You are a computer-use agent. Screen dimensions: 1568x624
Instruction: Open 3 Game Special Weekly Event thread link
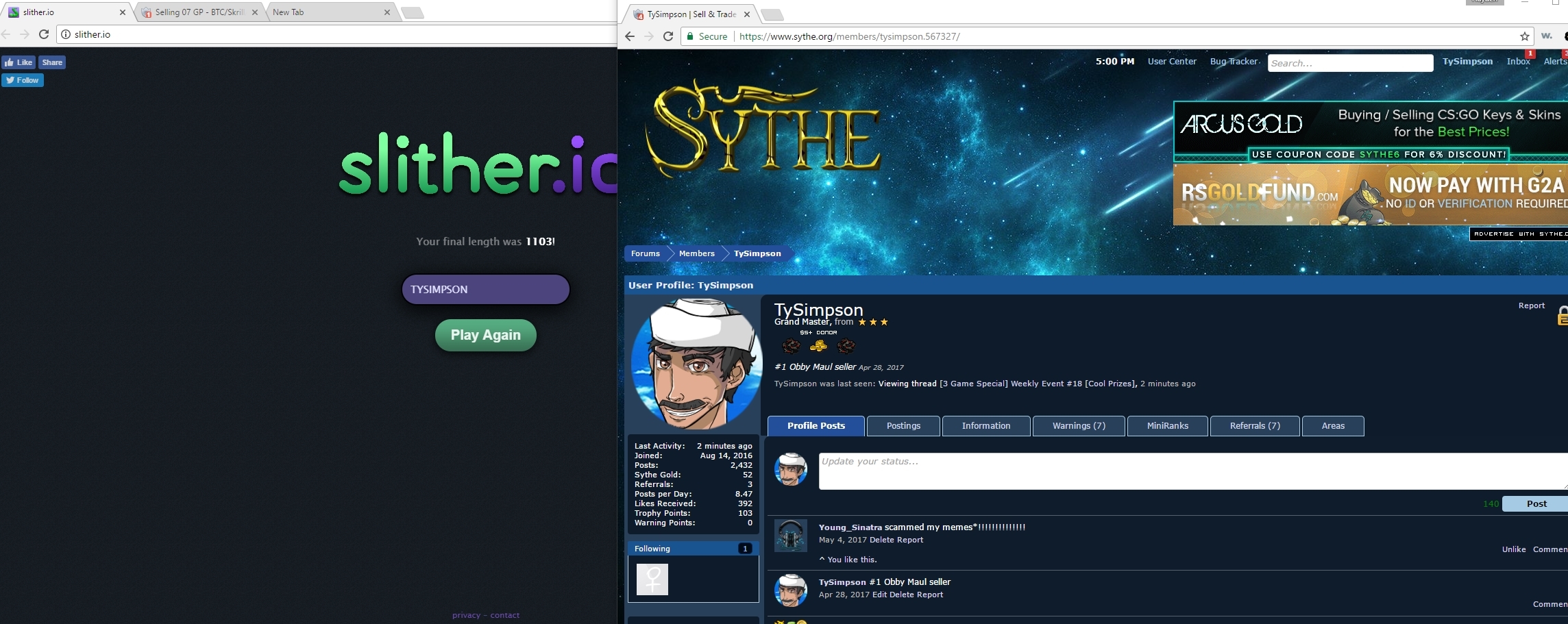[x=1038, y=384]
